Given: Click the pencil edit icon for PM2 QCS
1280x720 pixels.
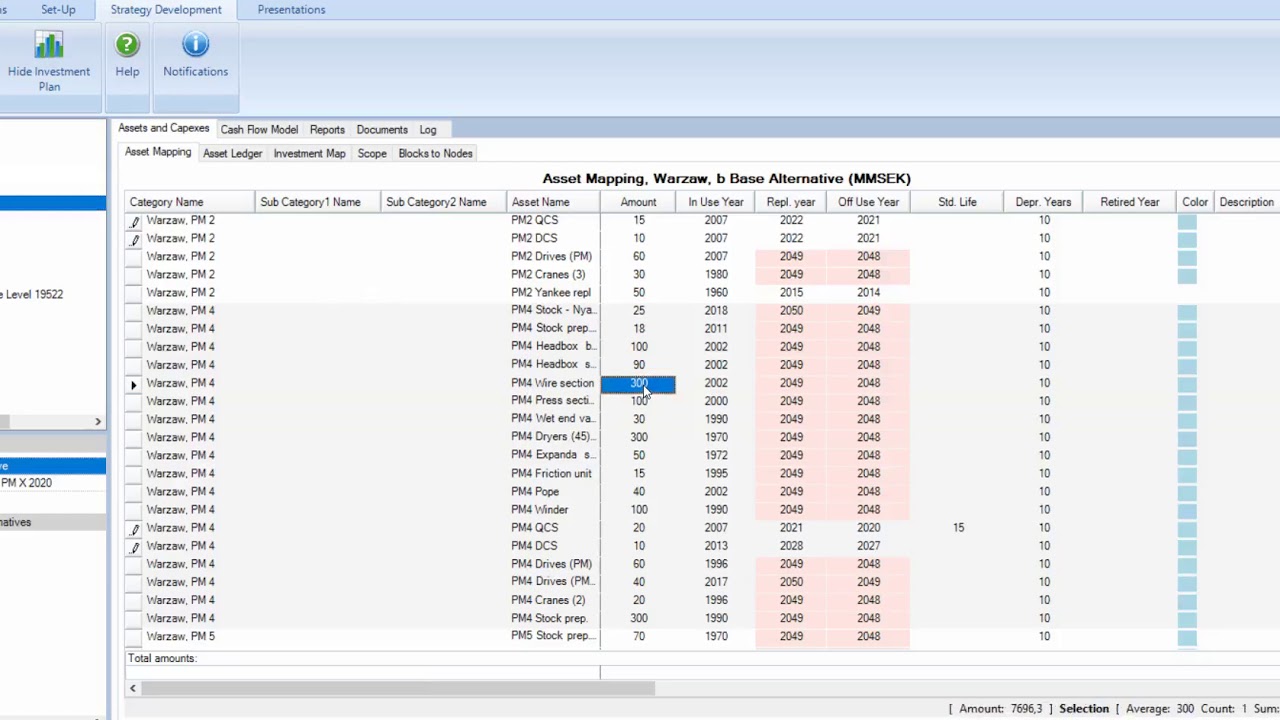Looking at the screenshot, I should tap(134, 221).
